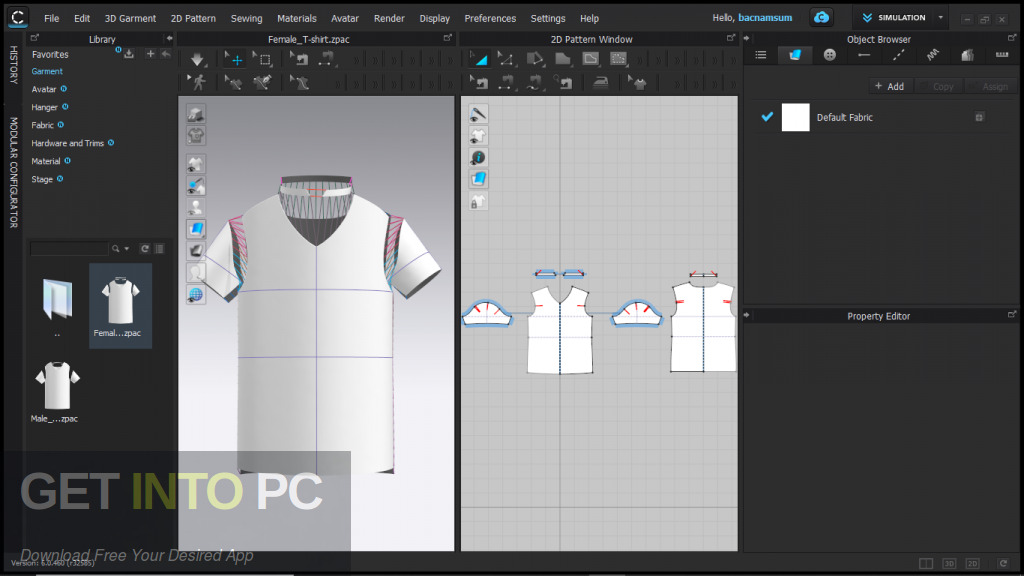
Task: Open the Topstitch tab in Object Browser
Action: (899, 56)
